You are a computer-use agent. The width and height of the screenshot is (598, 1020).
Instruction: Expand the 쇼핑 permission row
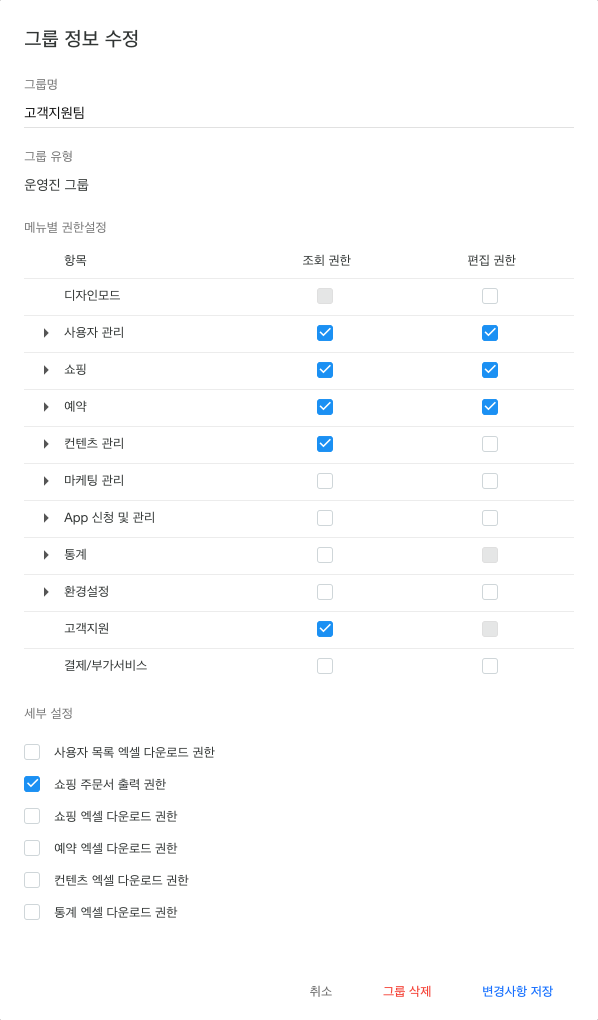pyautogui.click(x=46, y=370)
